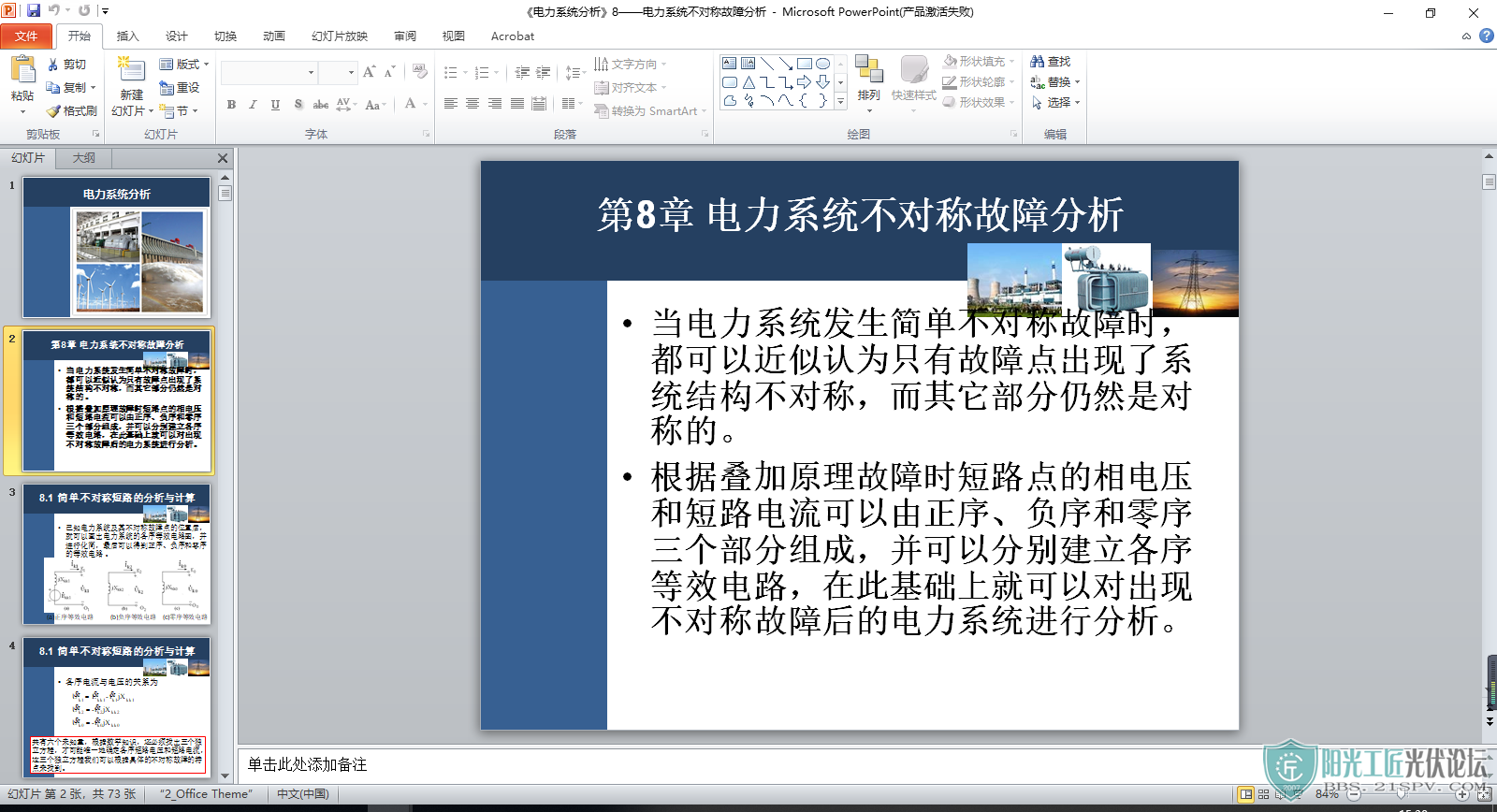Switch to the Design (设计) tab
1497x812 pixels.
tap(176, 36)
